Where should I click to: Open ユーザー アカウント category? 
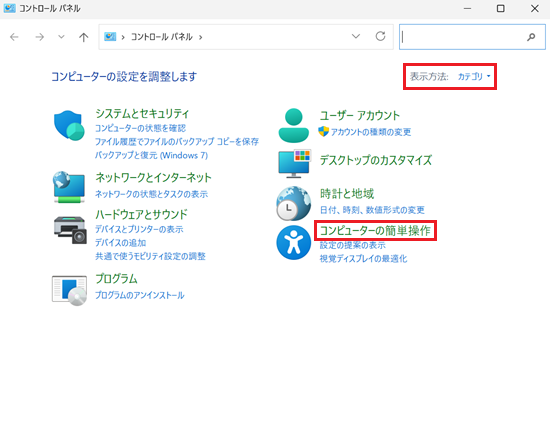[360, 115]
